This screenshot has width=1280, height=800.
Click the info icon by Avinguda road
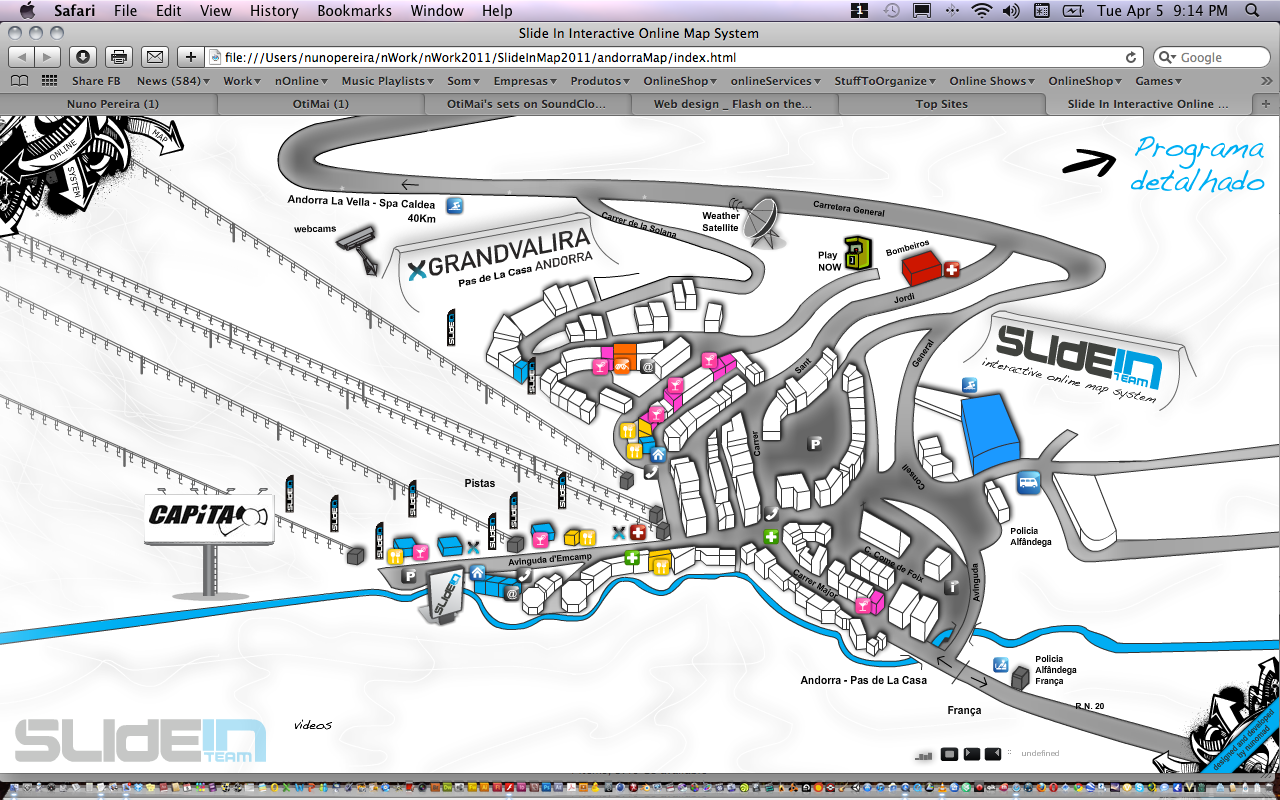point(951,587)
